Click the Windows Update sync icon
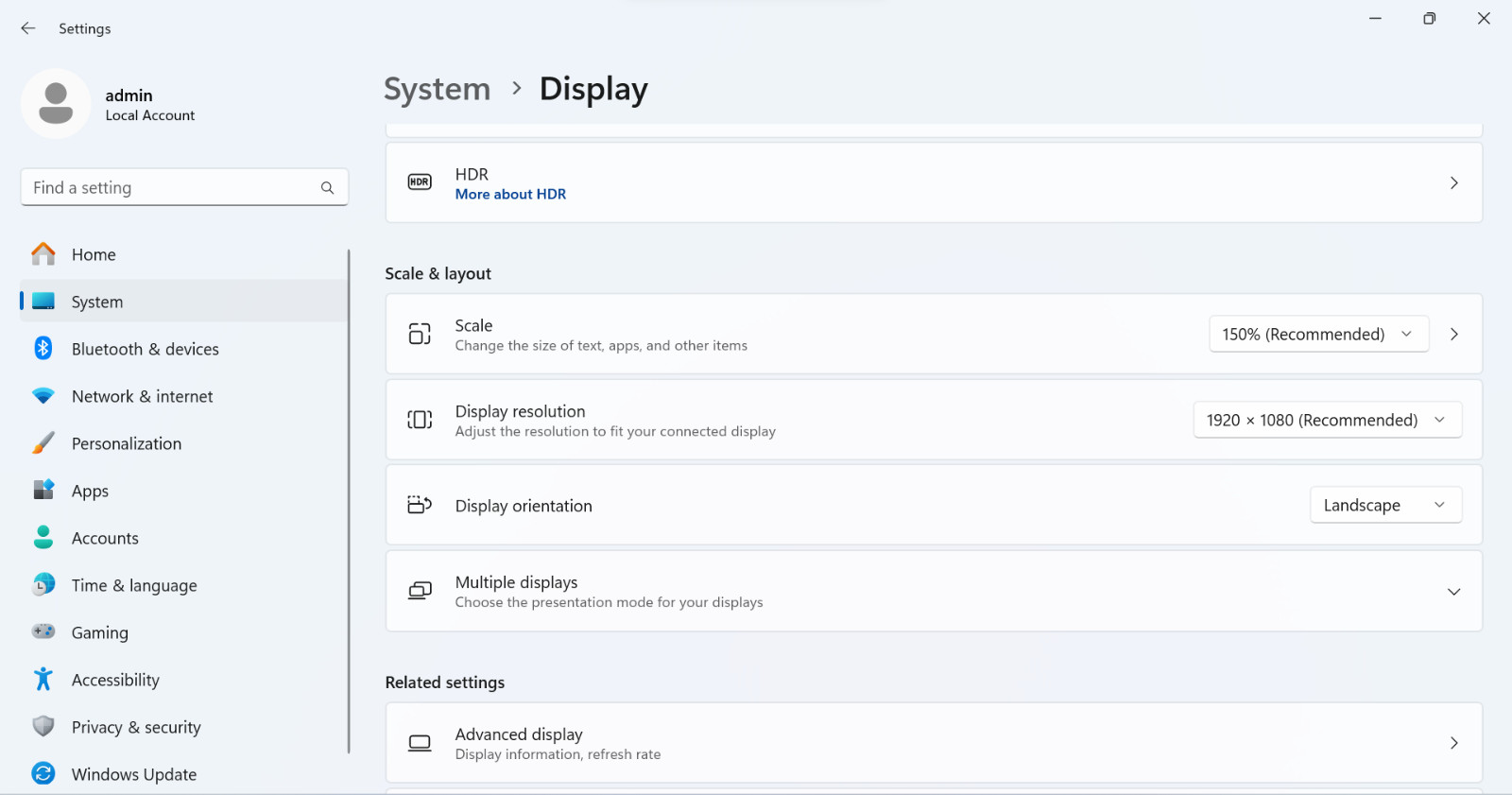The height and width of the screenshot is (795, 1512). (43, 773)
